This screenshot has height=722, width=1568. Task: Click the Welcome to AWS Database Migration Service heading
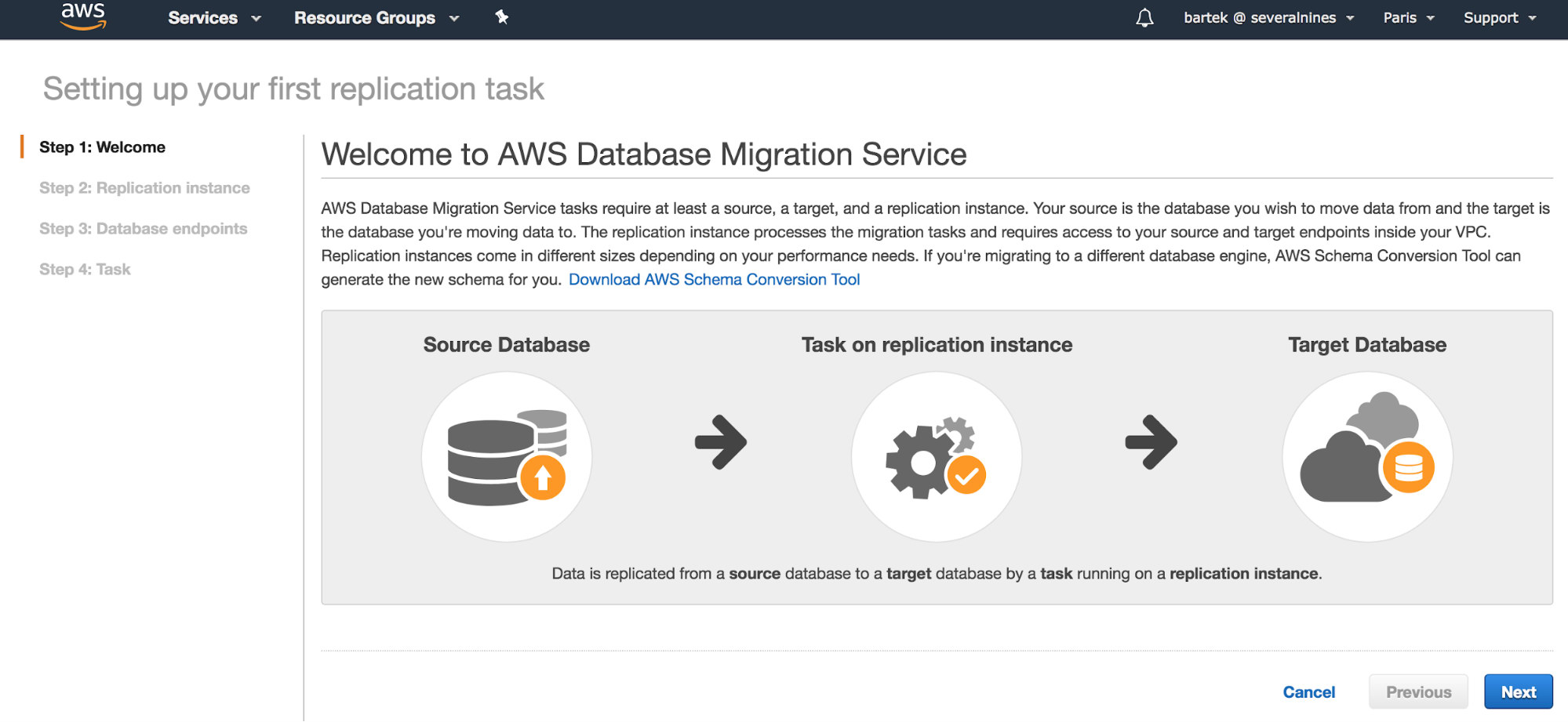[644, 154]
